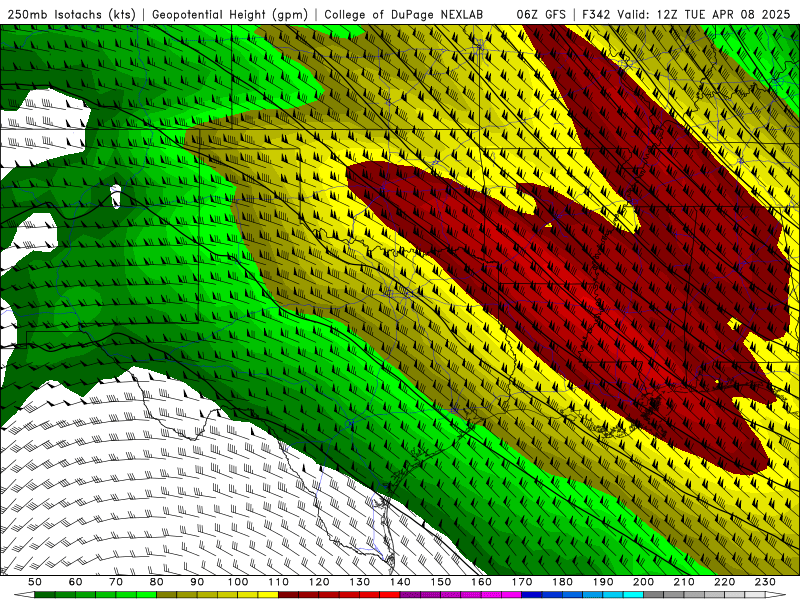Click the 180 legend number
Screen dimensions: 800x600
562,582
